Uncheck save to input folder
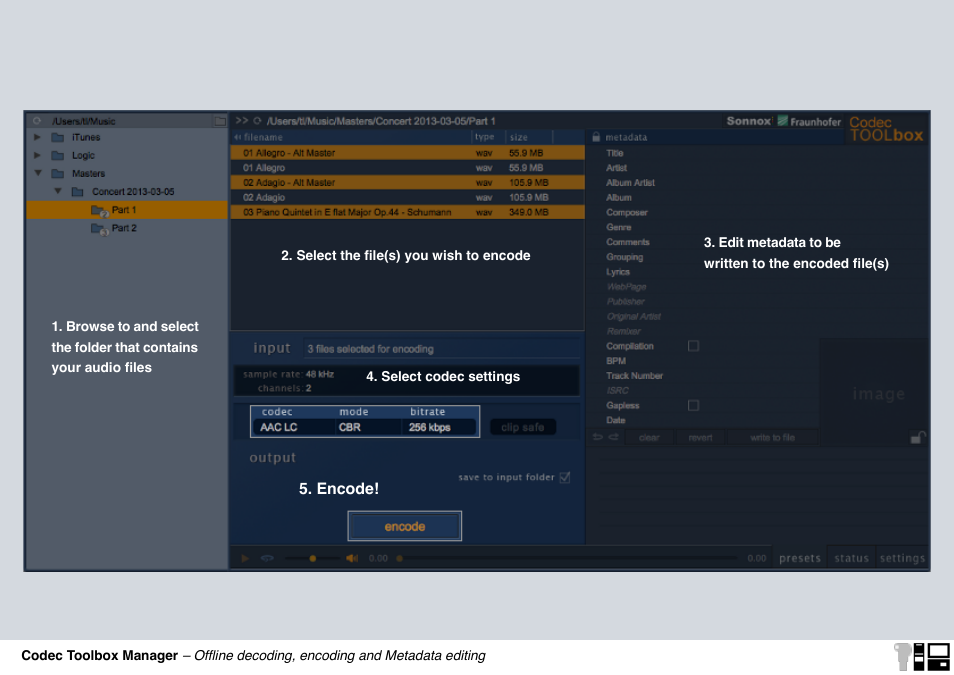The width and height of the screenshot is (954, 675). coord(565,477)
